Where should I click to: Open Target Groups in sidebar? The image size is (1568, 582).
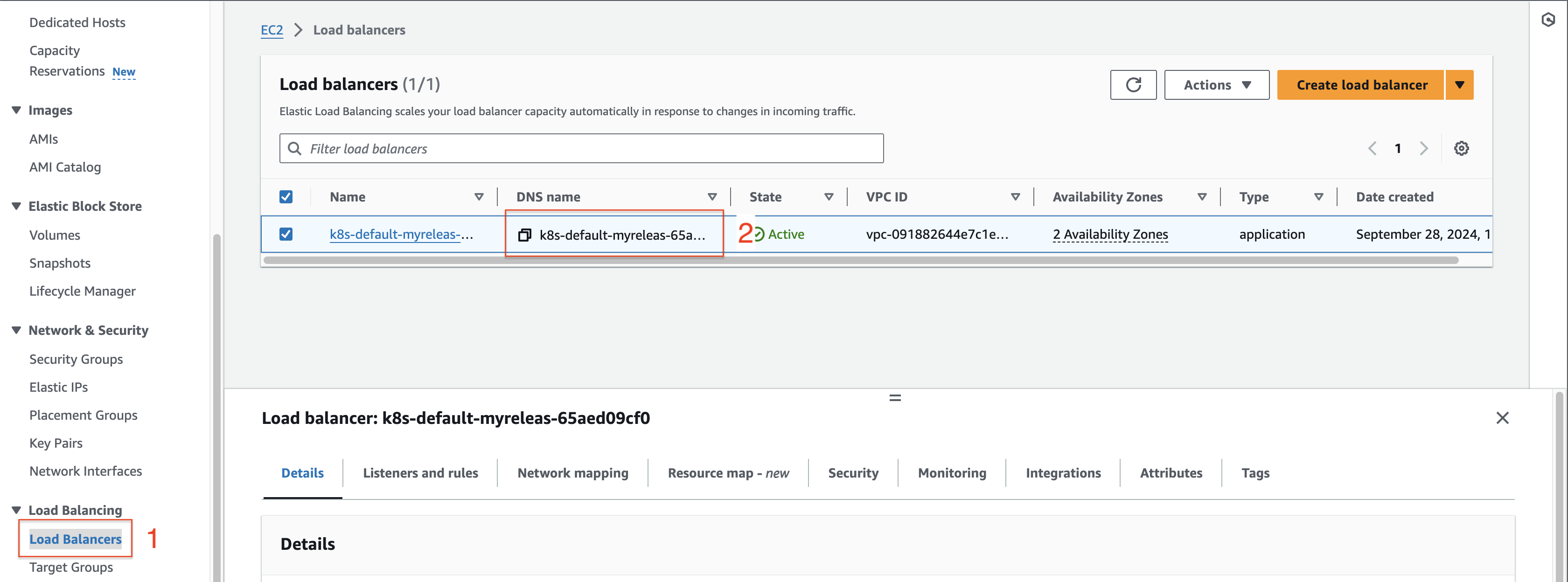[71, 567]
